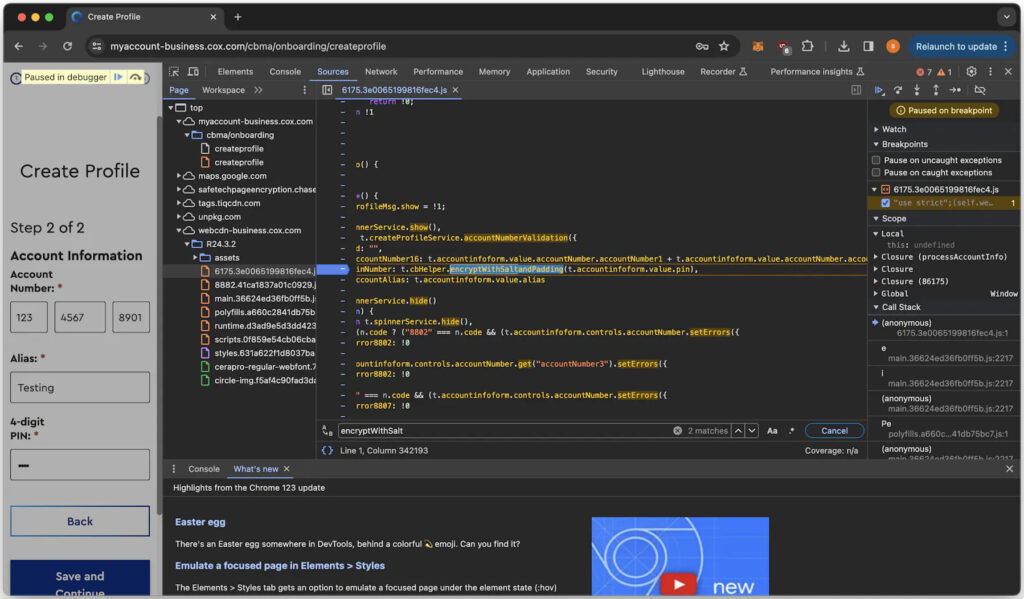Viewport: 1024px width, 599px height.
Task: Select main.36624ed36fb0ff5b.js file
Action: tap(264, 299)
